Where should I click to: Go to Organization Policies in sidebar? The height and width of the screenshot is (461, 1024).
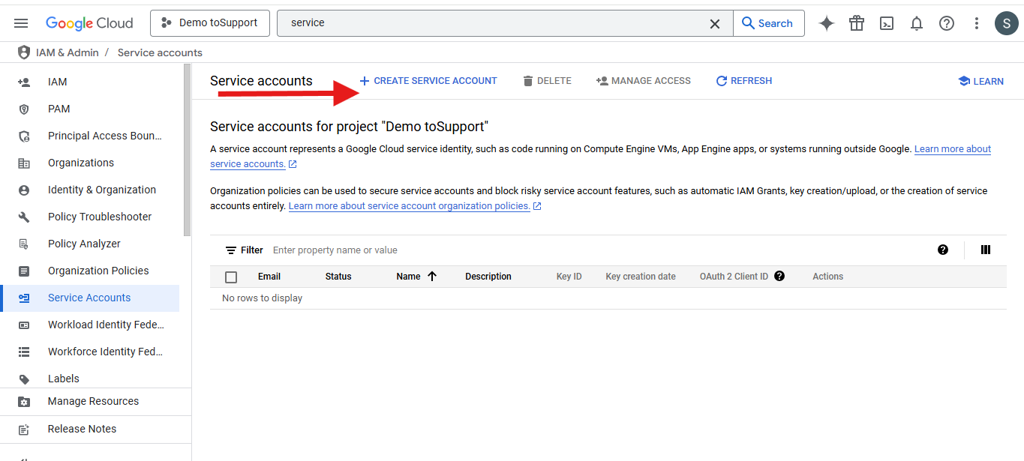pyautogui.click(x=98, y=271)
